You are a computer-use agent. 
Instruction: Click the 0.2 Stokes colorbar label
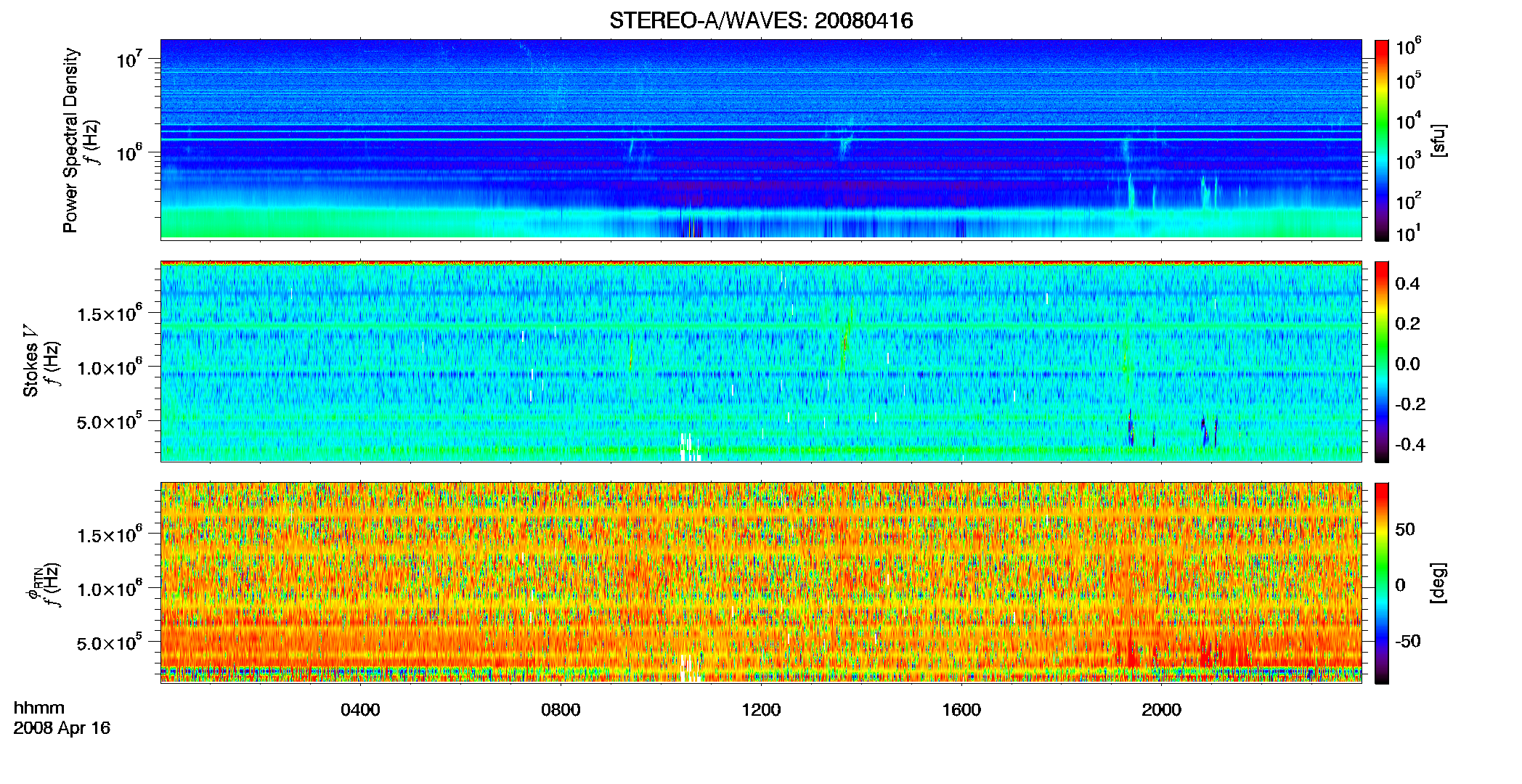[1407, 324]
